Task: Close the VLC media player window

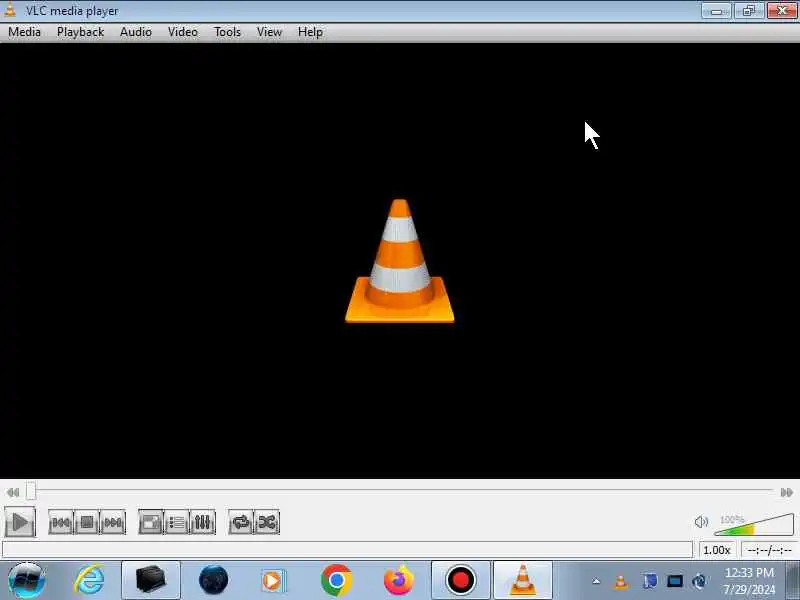Action: coord(782,11)
